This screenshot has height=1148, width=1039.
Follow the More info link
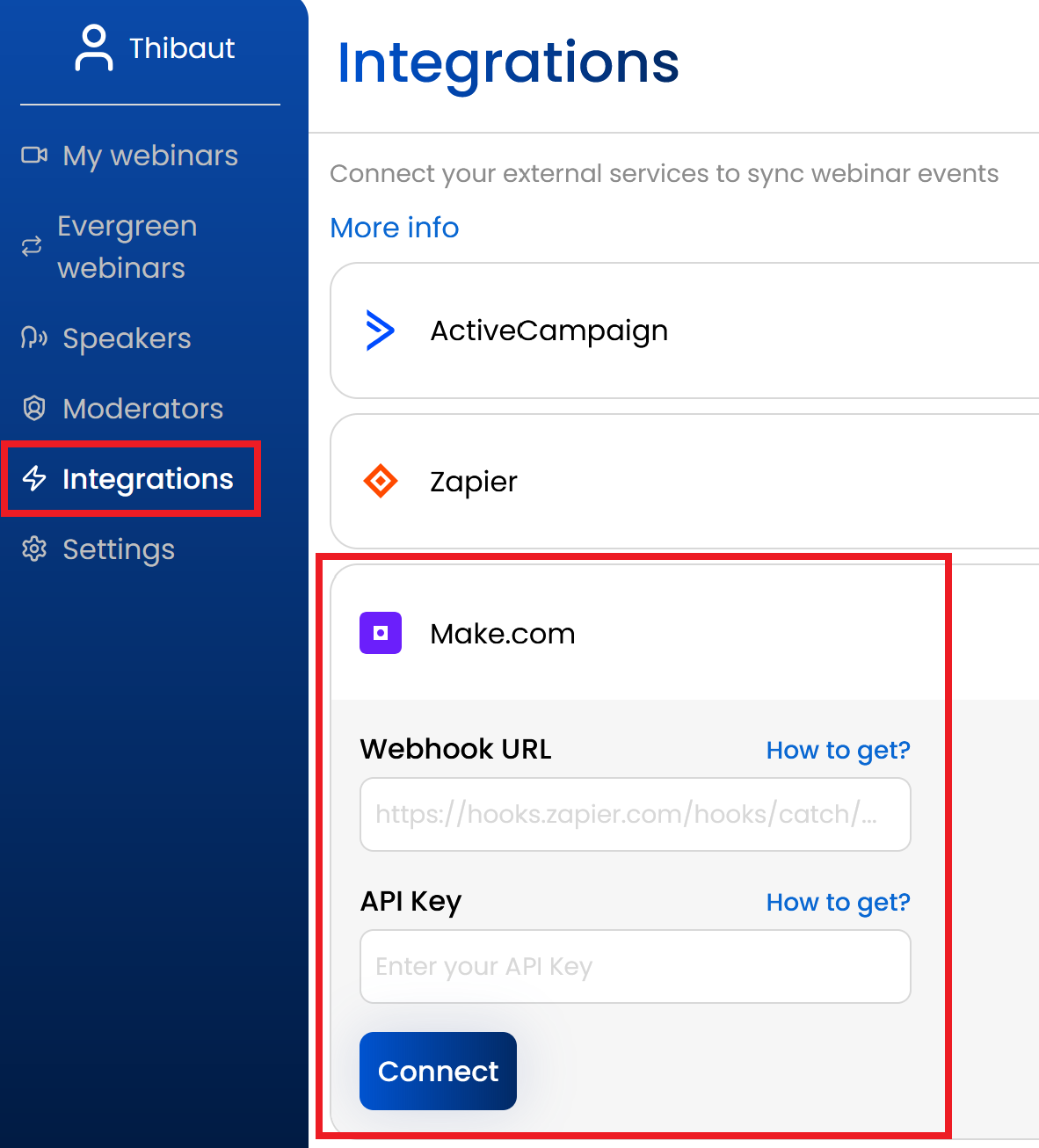coord(395,228)
